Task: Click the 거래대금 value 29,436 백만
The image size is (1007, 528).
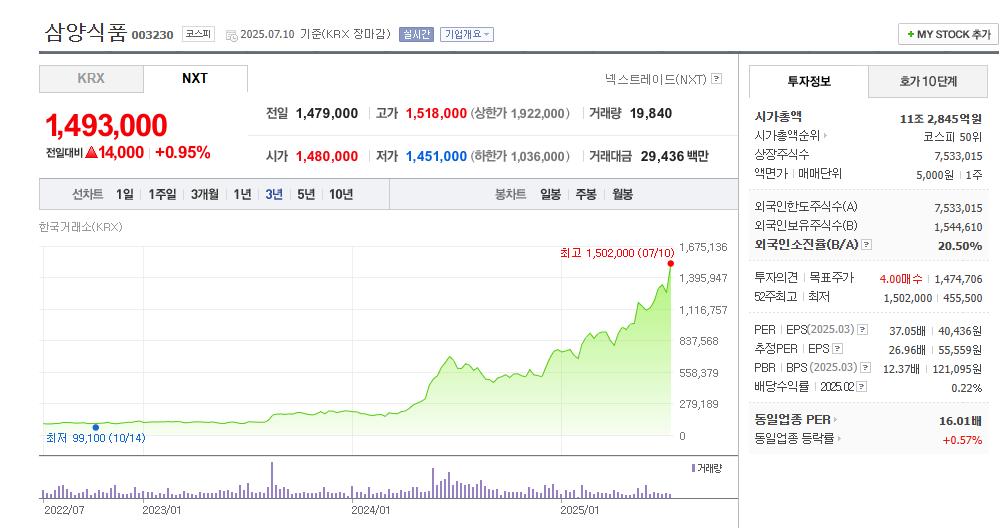Action: 674,156
